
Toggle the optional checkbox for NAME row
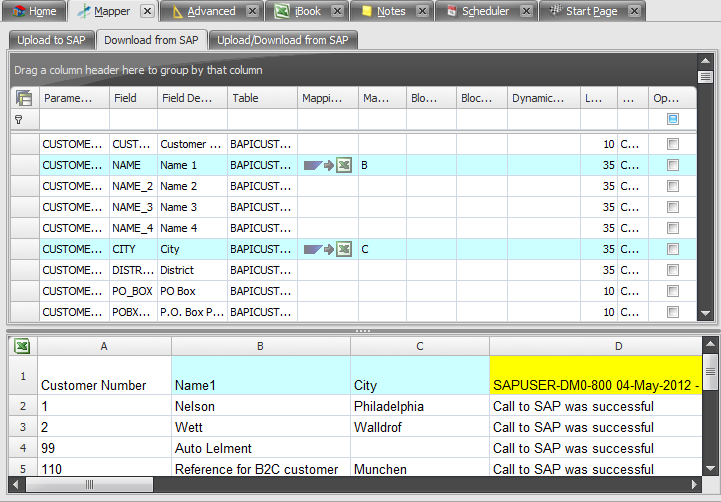(673, 165)
